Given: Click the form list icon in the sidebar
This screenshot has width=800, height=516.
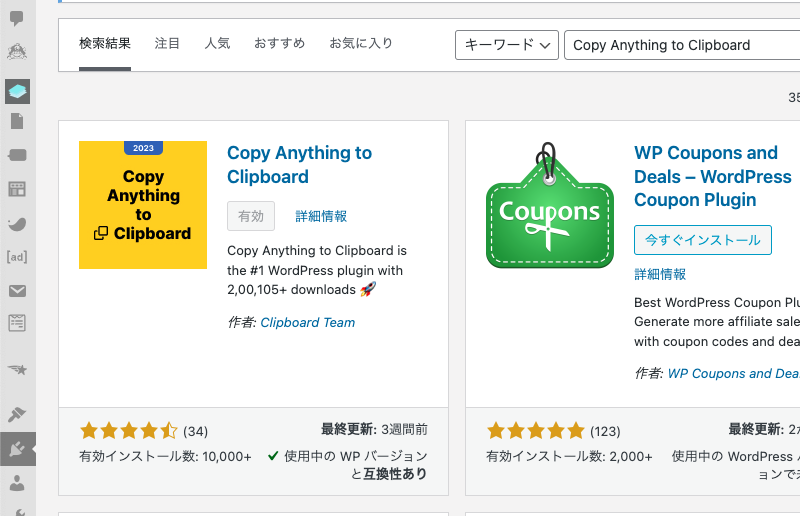Looking at the screenshot, I should [17, 323].
